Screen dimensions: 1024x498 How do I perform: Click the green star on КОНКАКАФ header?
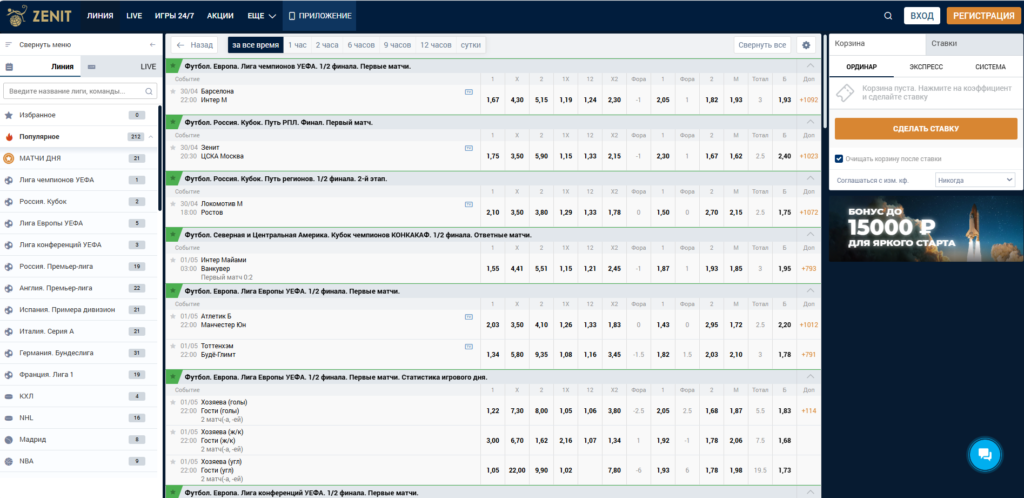tap(173, 234)
